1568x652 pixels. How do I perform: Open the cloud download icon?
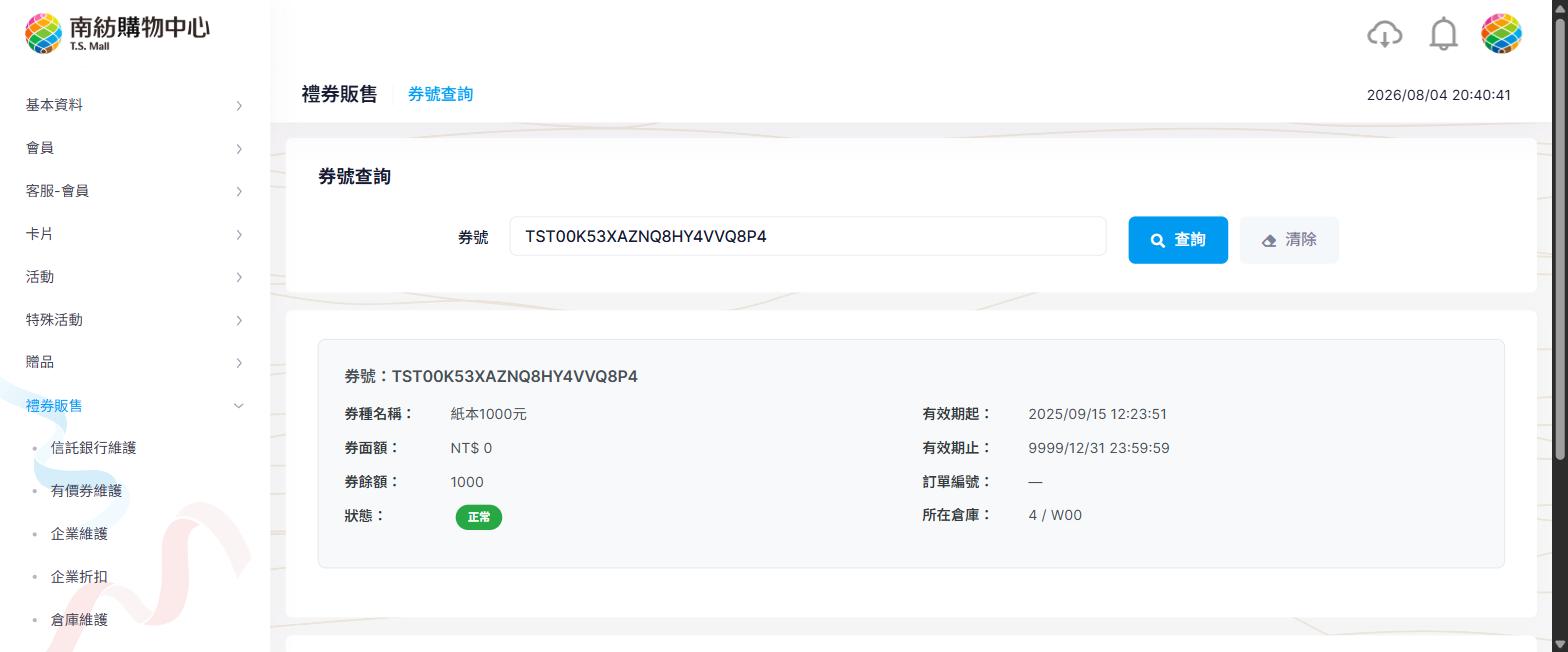tap(1384, 34)
